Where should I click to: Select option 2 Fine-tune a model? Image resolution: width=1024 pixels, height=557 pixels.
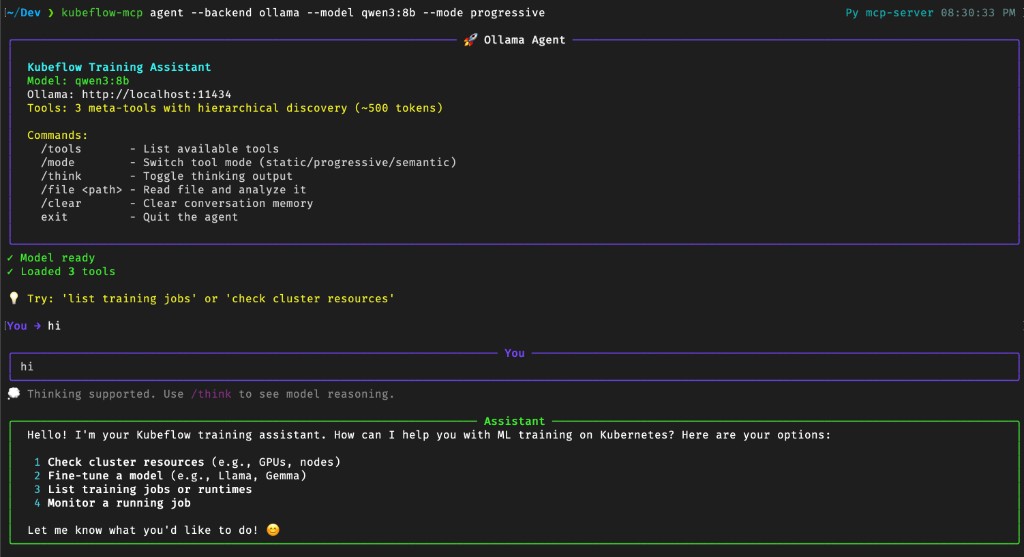(170, 476)
